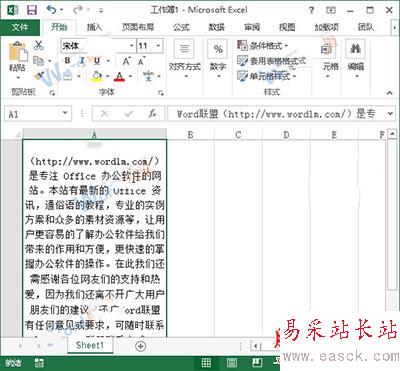Click the formula bar confirm checkmark

pyautogui.click(x=128, y=114)
